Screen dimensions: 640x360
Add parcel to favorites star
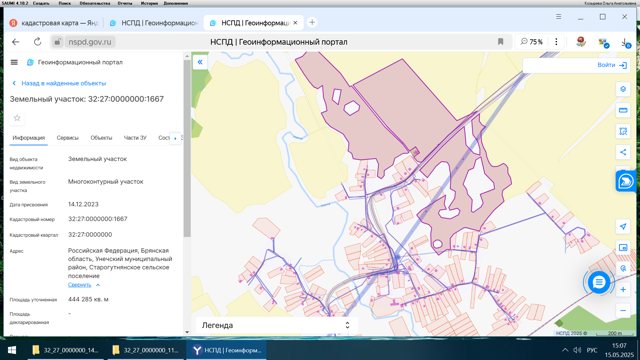click(x=17, y=118)
